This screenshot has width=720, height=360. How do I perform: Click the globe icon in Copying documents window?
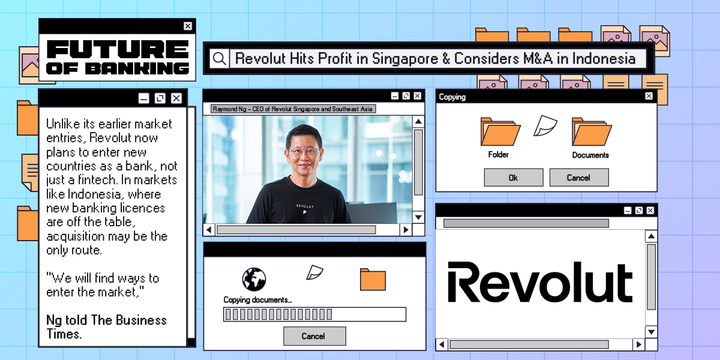click(254, 279)
